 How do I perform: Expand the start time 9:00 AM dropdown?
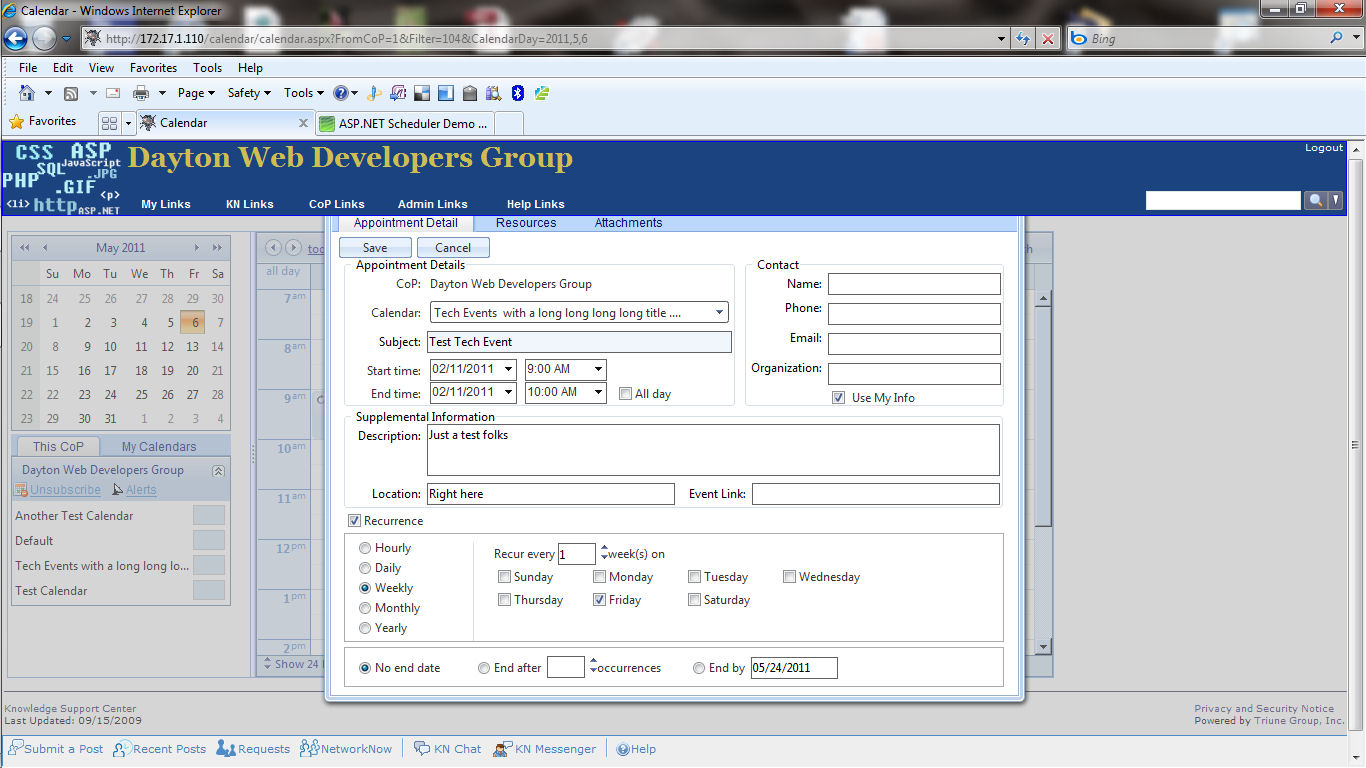598,369
